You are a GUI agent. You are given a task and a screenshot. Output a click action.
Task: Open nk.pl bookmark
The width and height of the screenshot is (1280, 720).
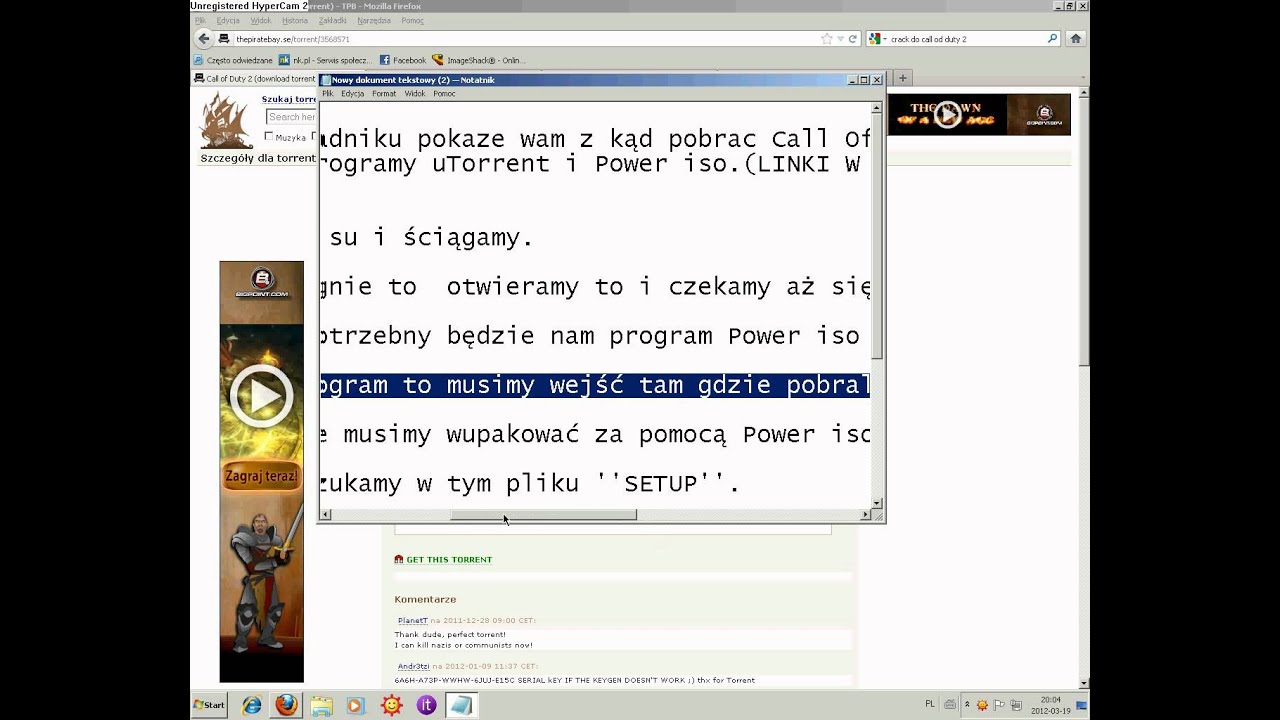pos(326,60)
